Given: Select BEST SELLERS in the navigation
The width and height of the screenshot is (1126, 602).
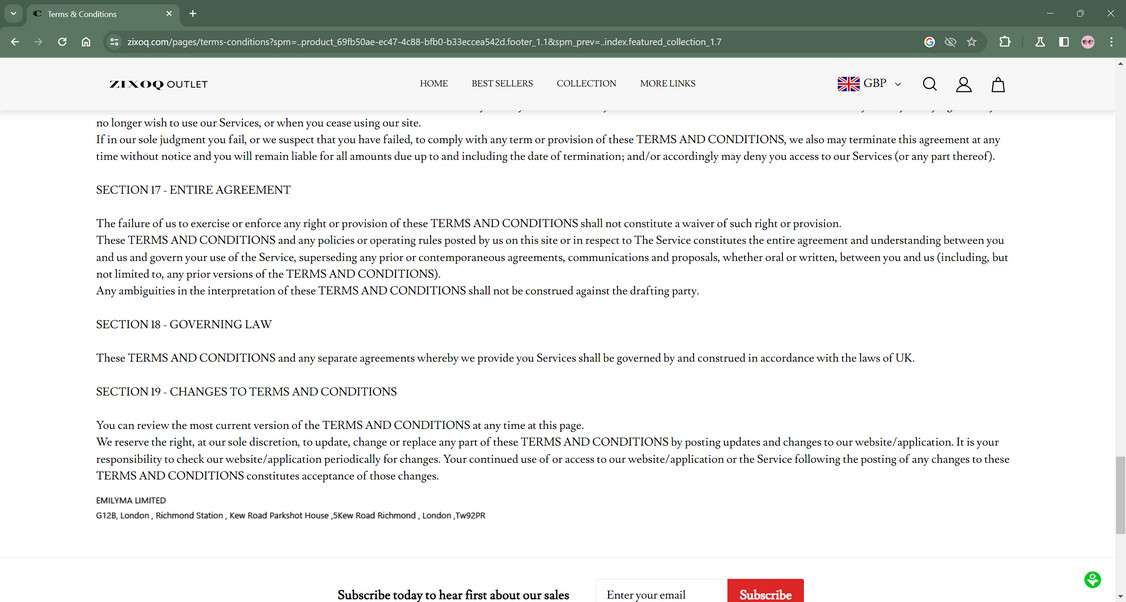Looking at the screenshot, I should tap(503, 84).
